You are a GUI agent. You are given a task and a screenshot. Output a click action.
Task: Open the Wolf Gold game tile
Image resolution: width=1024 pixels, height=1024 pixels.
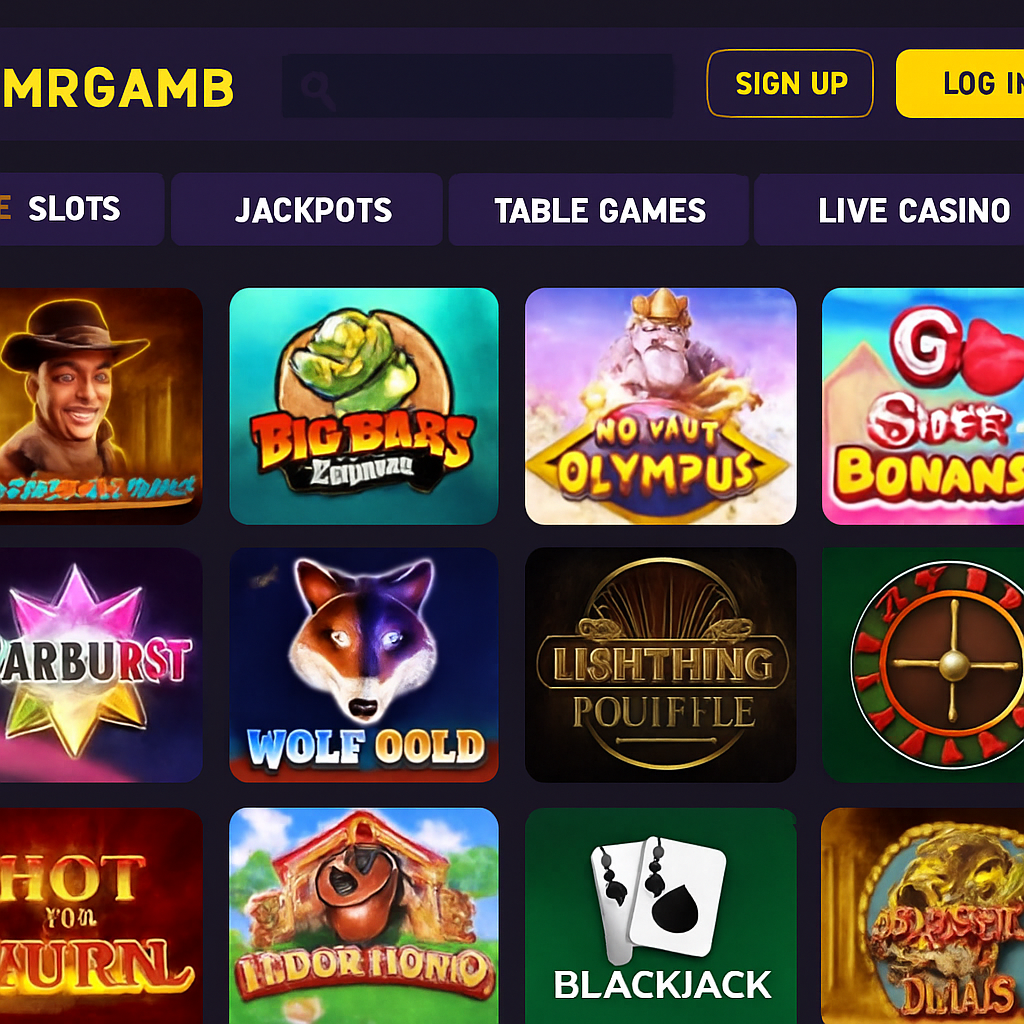point(364,665)
